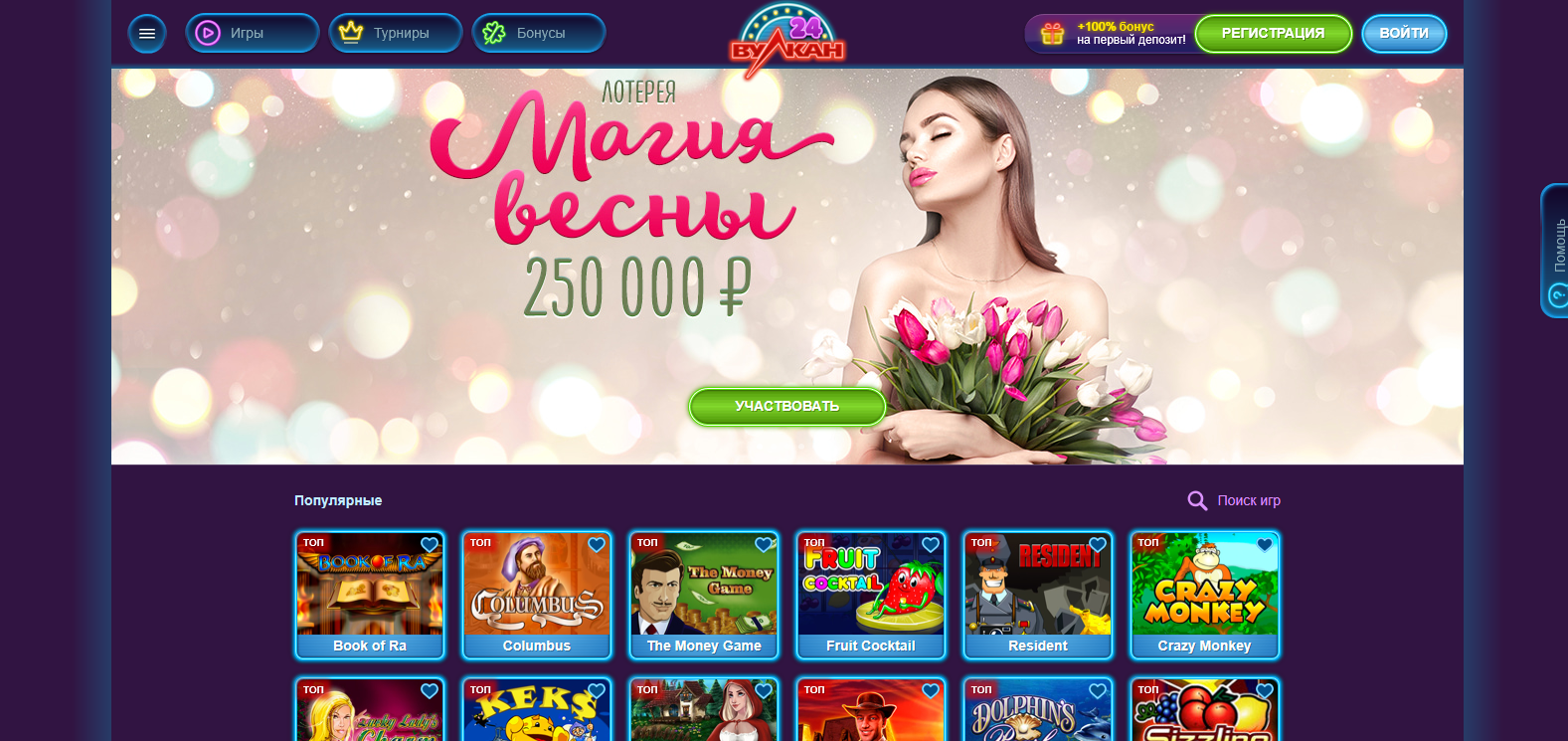Viewport: 1568px width, 741px height.
Task: Open the hamburger menu icon
Action: (x=147, y=34)
